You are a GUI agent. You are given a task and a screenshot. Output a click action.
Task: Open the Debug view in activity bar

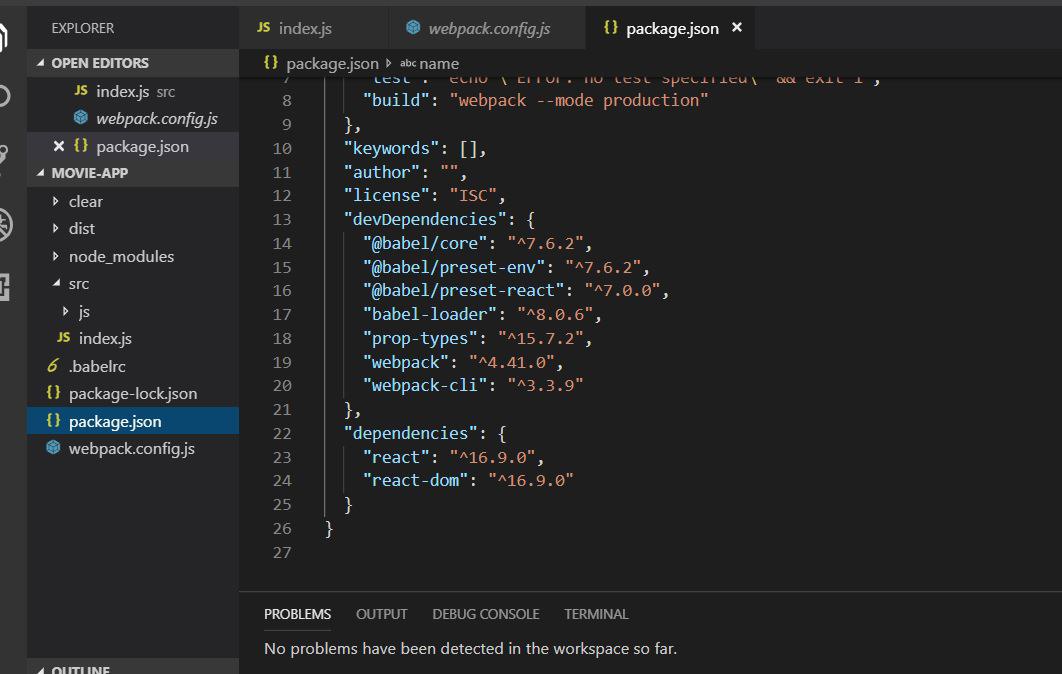[x=5, y=224]
